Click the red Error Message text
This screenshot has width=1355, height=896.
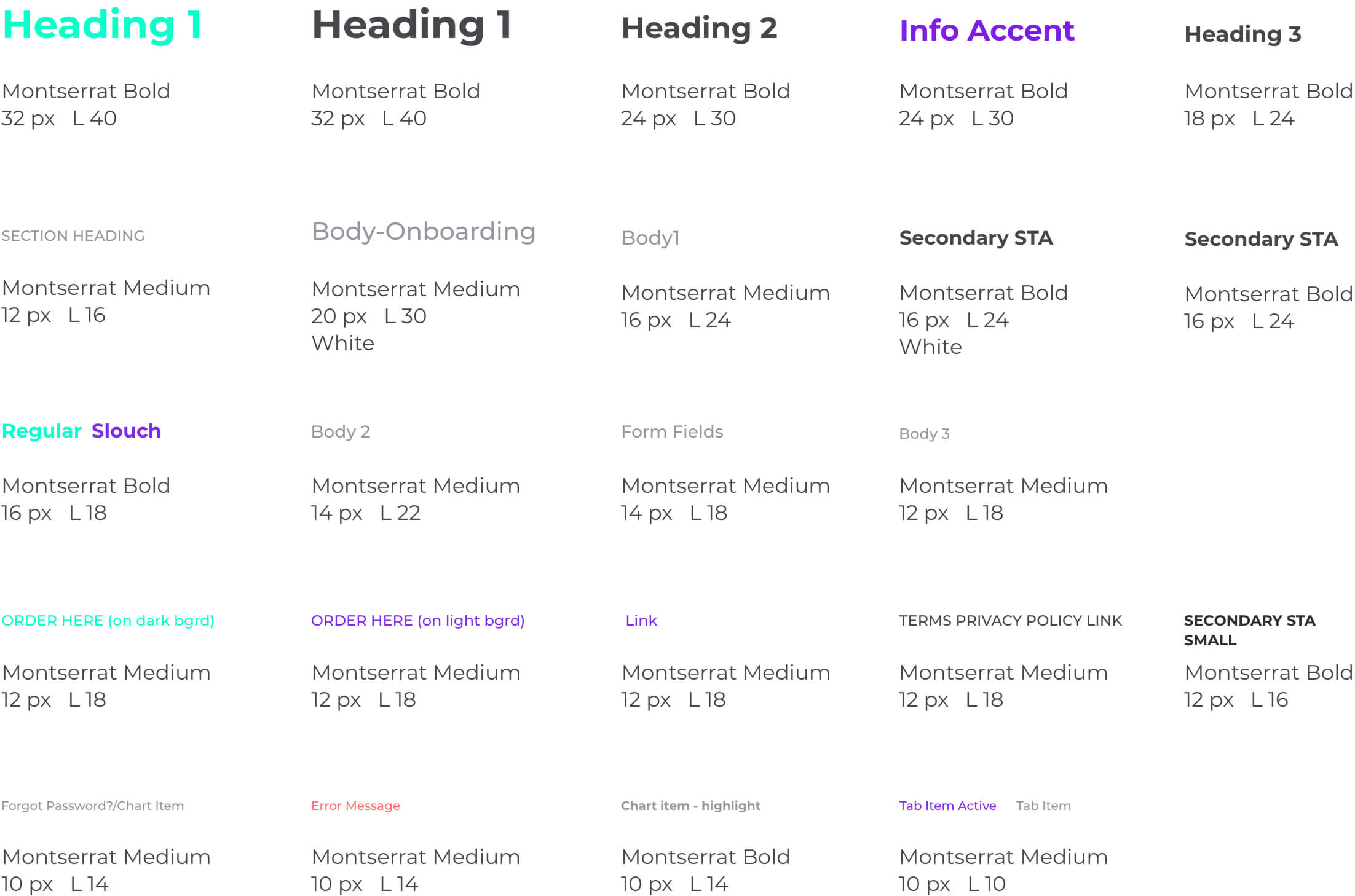355,806
